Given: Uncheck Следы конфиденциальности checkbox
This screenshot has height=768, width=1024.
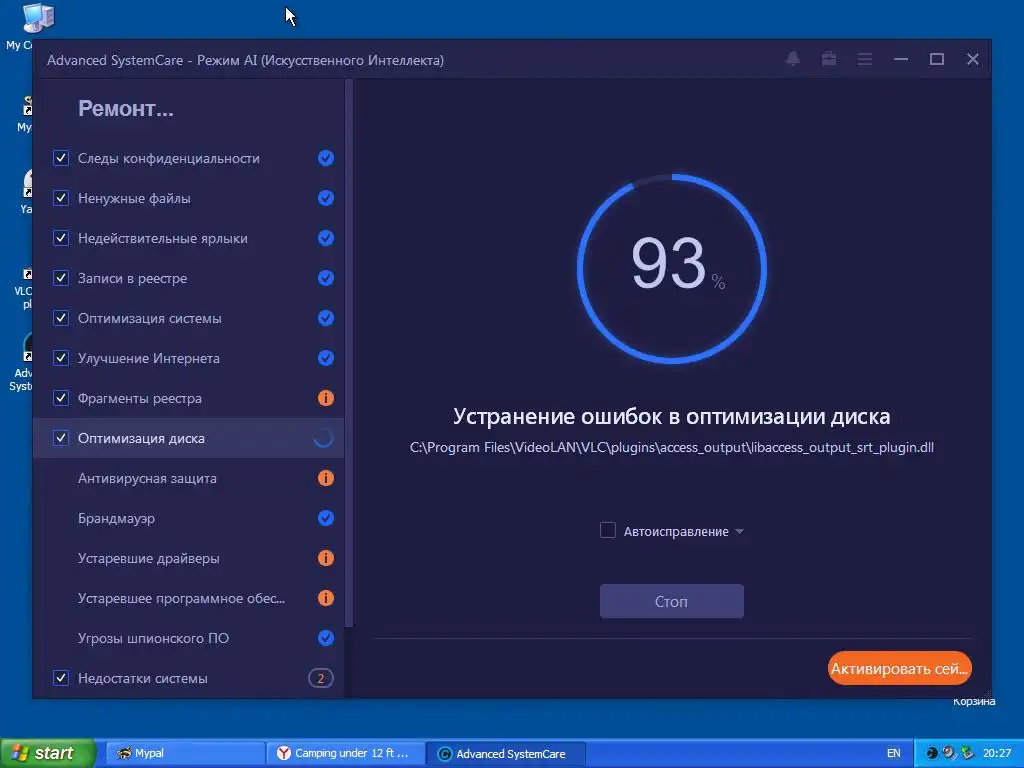Looking at the screenshot, I should point(61,158).
